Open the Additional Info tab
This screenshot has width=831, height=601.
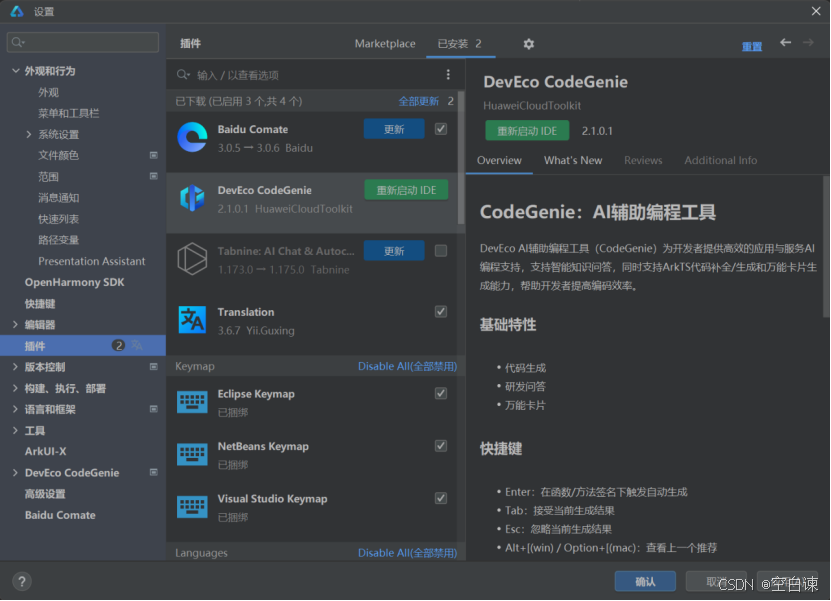pyautogui.click(x=720, y=160)
